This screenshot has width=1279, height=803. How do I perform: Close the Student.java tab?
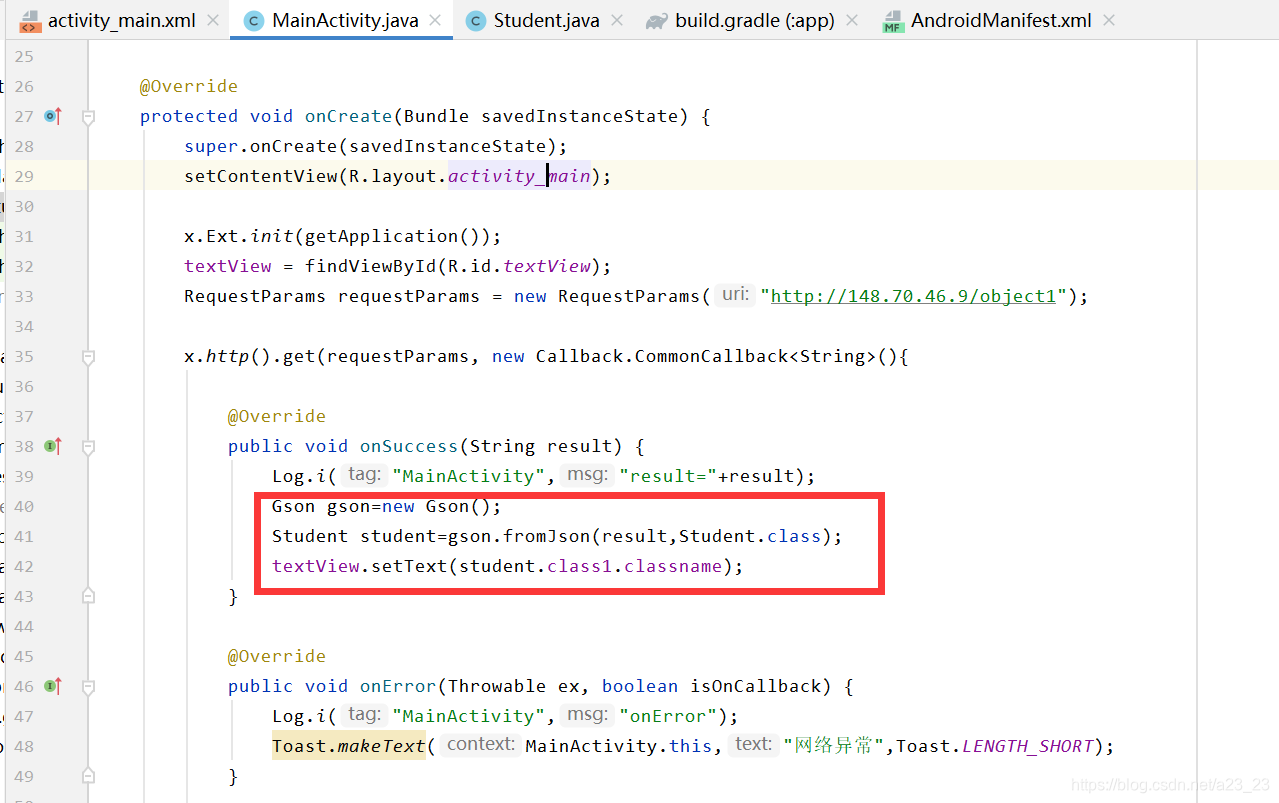[616, 20]
